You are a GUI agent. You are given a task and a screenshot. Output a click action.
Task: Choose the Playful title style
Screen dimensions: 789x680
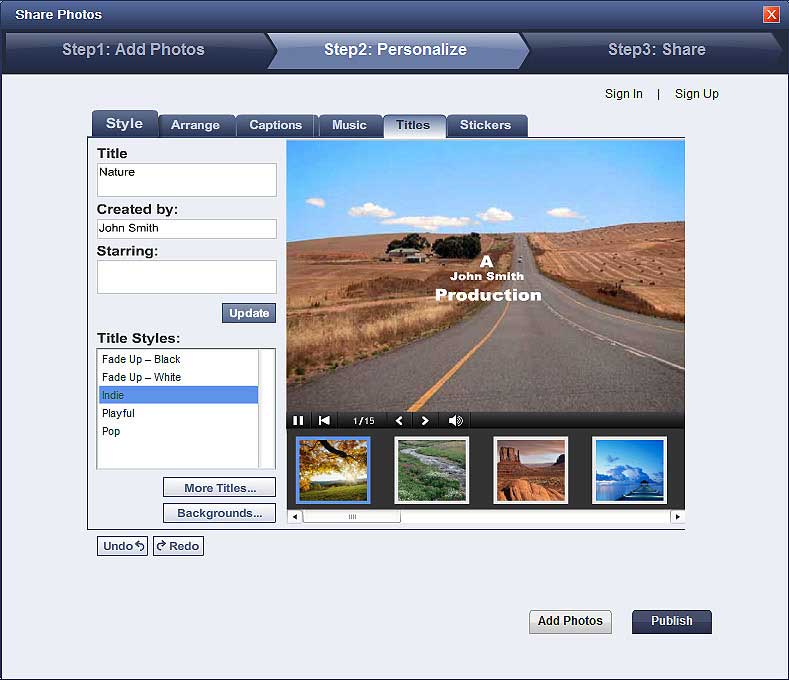pyautogui.click(x=178, y=413)
